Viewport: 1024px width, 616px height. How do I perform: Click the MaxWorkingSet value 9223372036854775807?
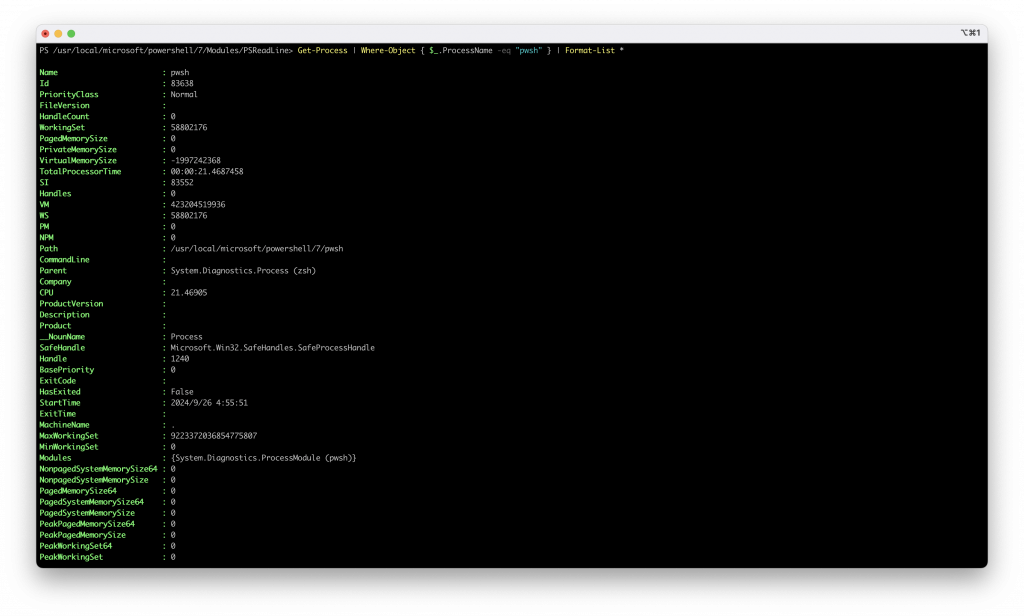click(x=214, y=436)
